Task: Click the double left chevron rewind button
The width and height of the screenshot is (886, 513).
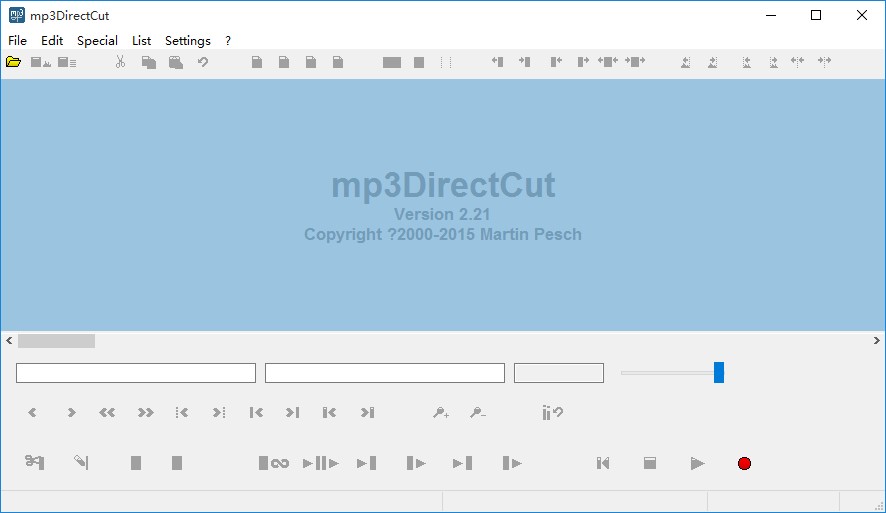Action: point(107,413)
